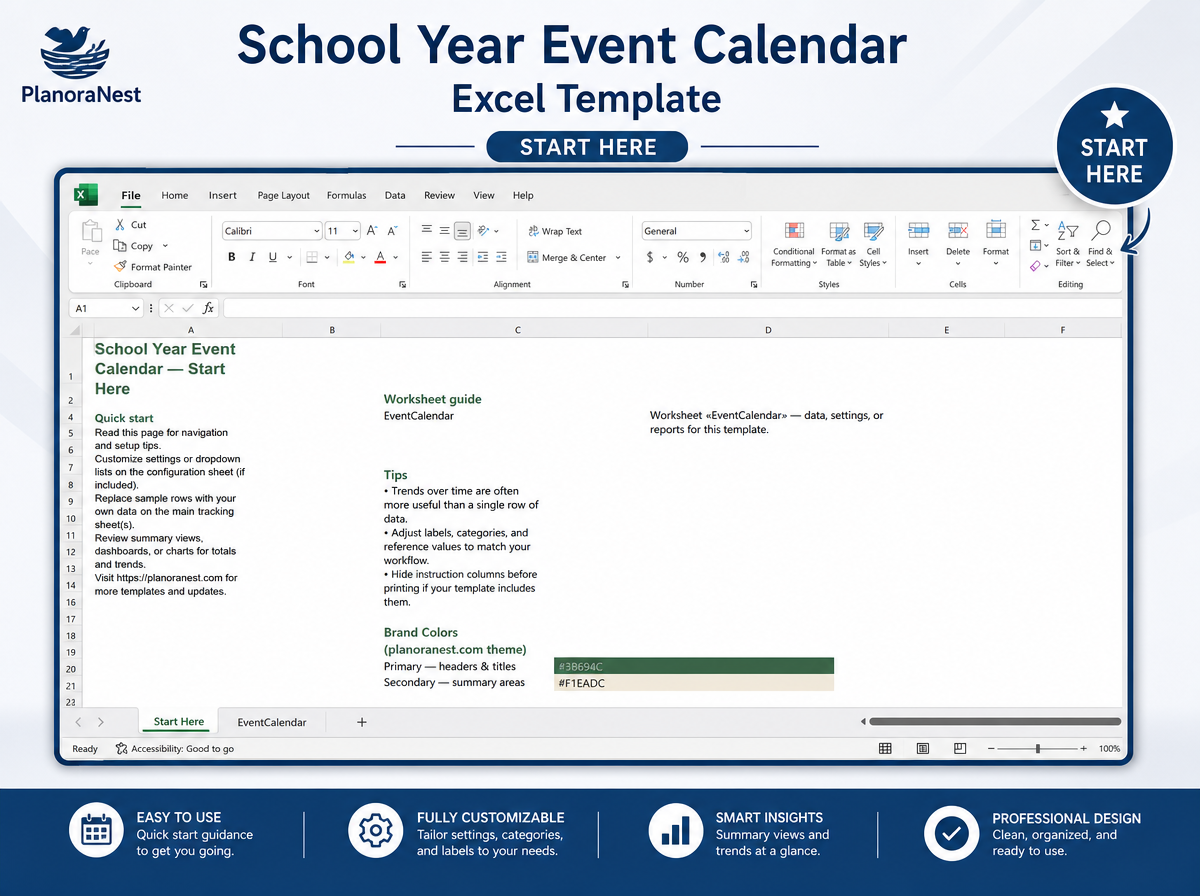Click the decrease decimal icon
This screenshot has height=896, width=1200.
pos(744,257)
